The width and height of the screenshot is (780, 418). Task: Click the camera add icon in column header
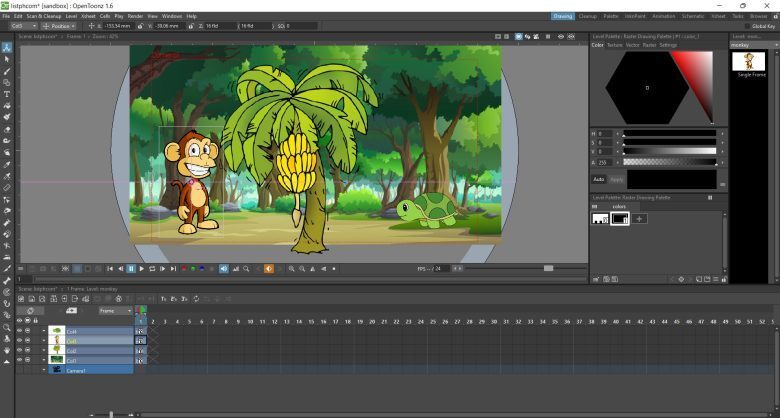coord(71,311)
